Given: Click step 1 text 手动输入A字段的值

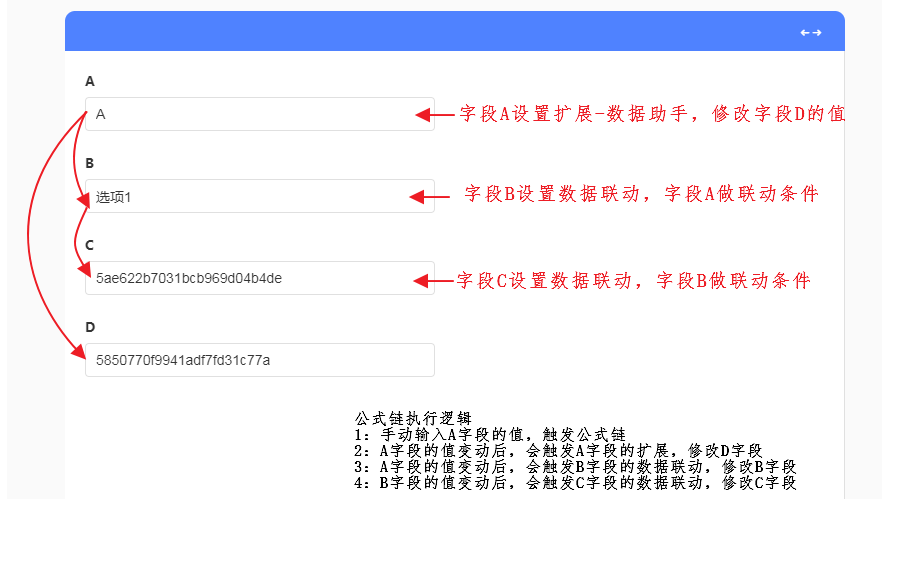Looking at the screenshot, I should point(489,434).
